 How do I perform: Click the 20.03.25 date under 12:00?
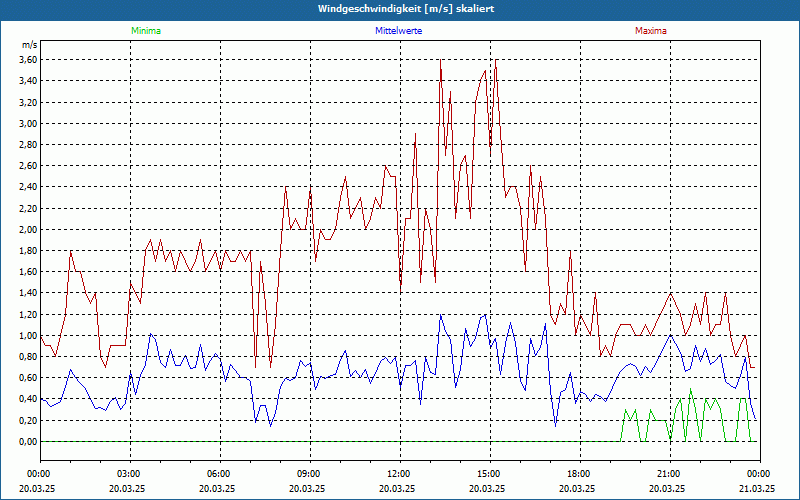[397, 488]
